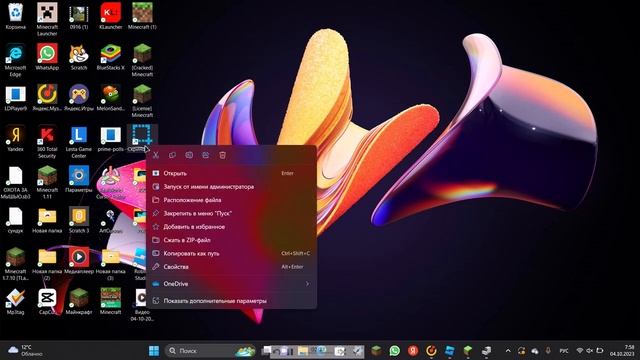640x360 pixels.
Task: Select the LDPlayer9 desktop icon
Action: tap(16, 98)
